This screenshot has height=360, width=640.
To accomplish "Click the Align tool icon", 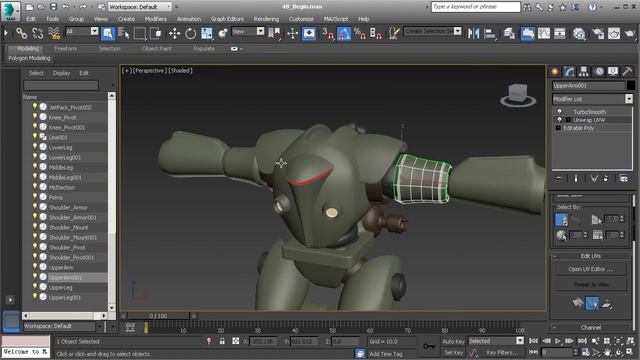I will click(489, 33).
